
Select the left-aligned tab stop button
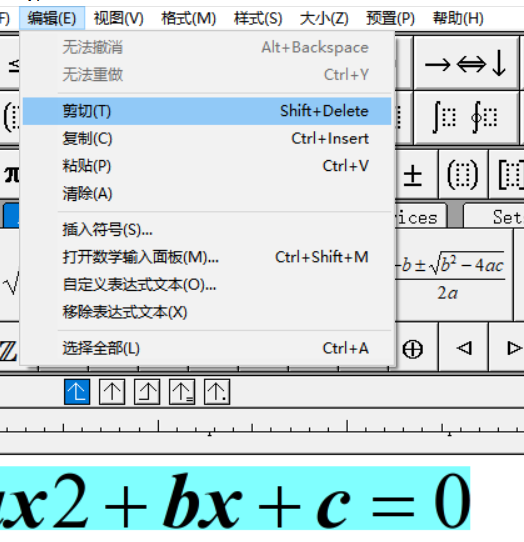point(77,392)
